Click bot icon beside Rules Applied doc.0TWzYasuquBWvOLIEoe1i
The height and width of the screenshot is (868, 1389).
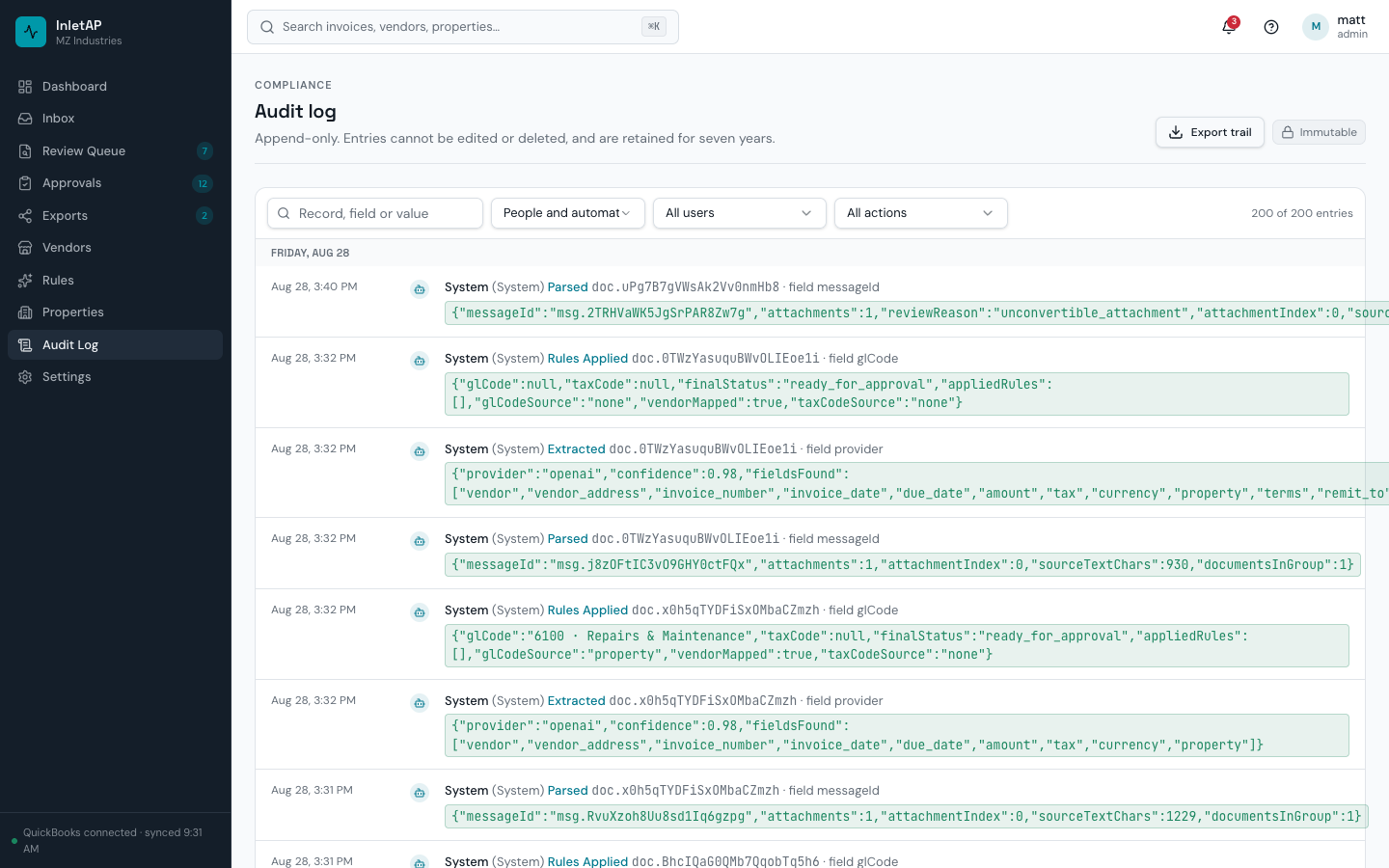coord(420,361)
